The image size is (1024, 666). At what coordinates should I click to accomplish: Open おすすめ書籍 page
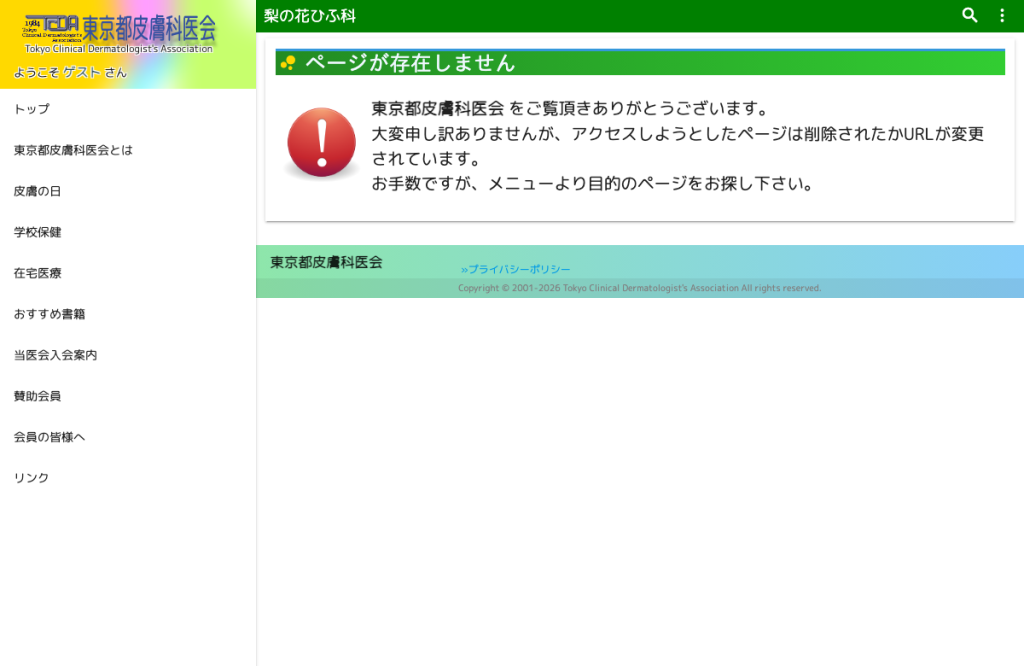pyautogui.click(x=128, y=314)
